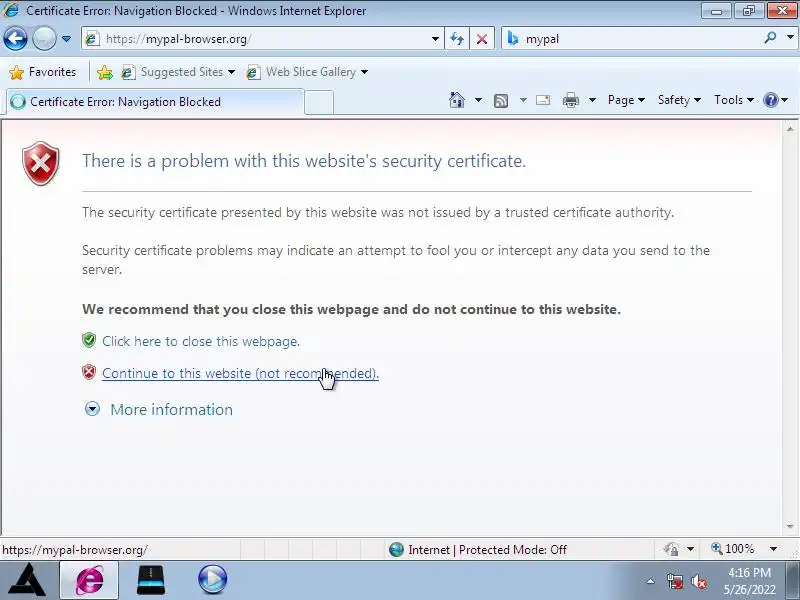Click the Help question mark icon
Image resolution: width=800 pixels, height=600 pixels.
click(x=770, y=100)
